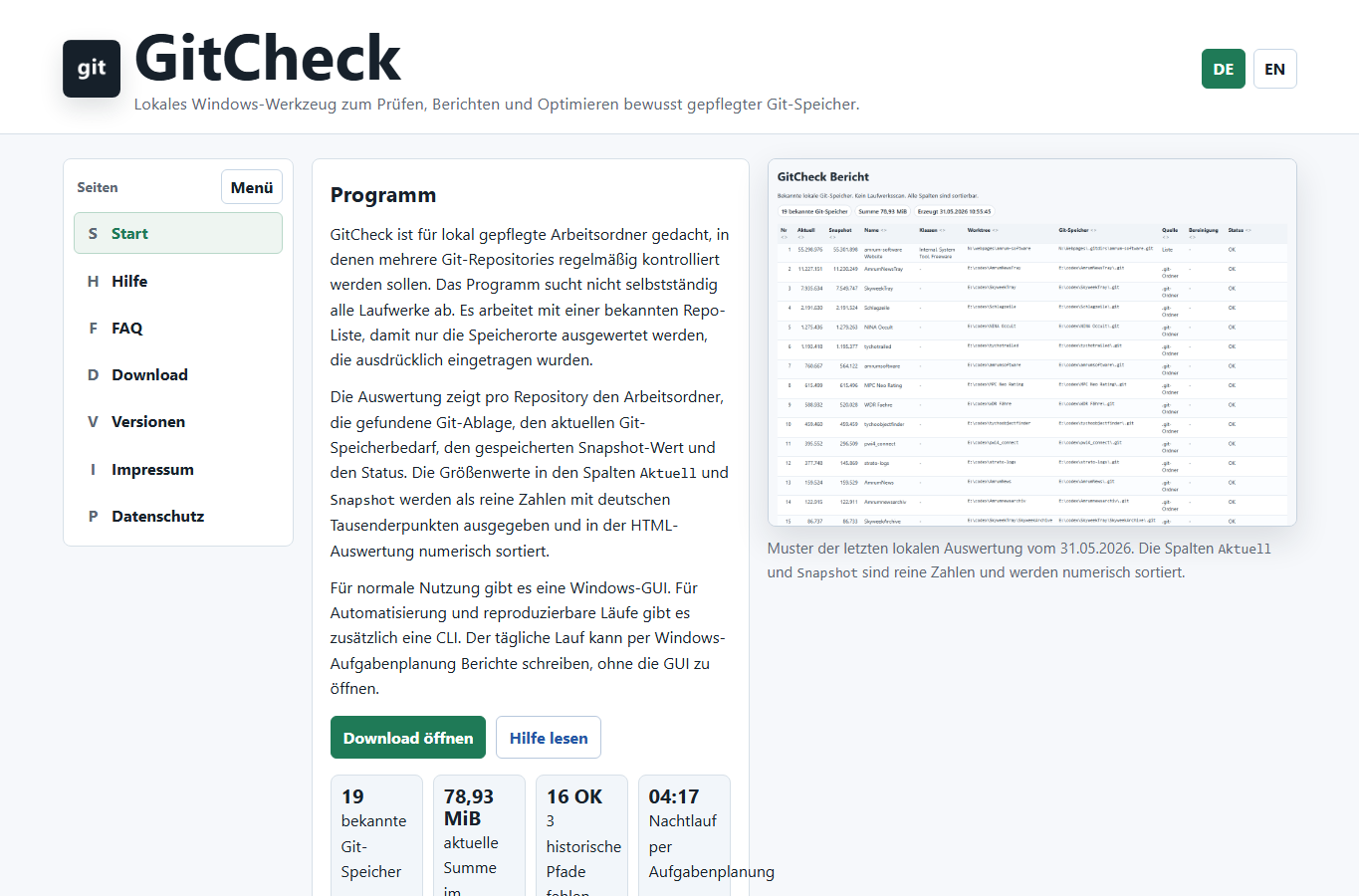Click the Download öffnen button

[408, 738]
